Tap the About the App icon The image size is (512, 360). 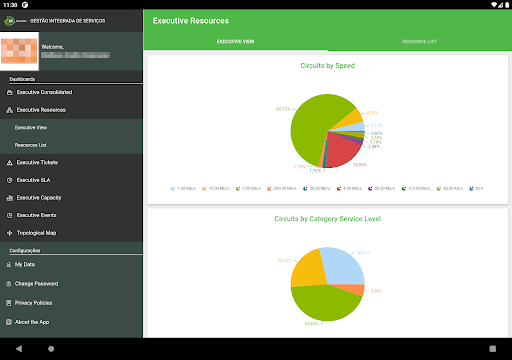pos(9,322)
